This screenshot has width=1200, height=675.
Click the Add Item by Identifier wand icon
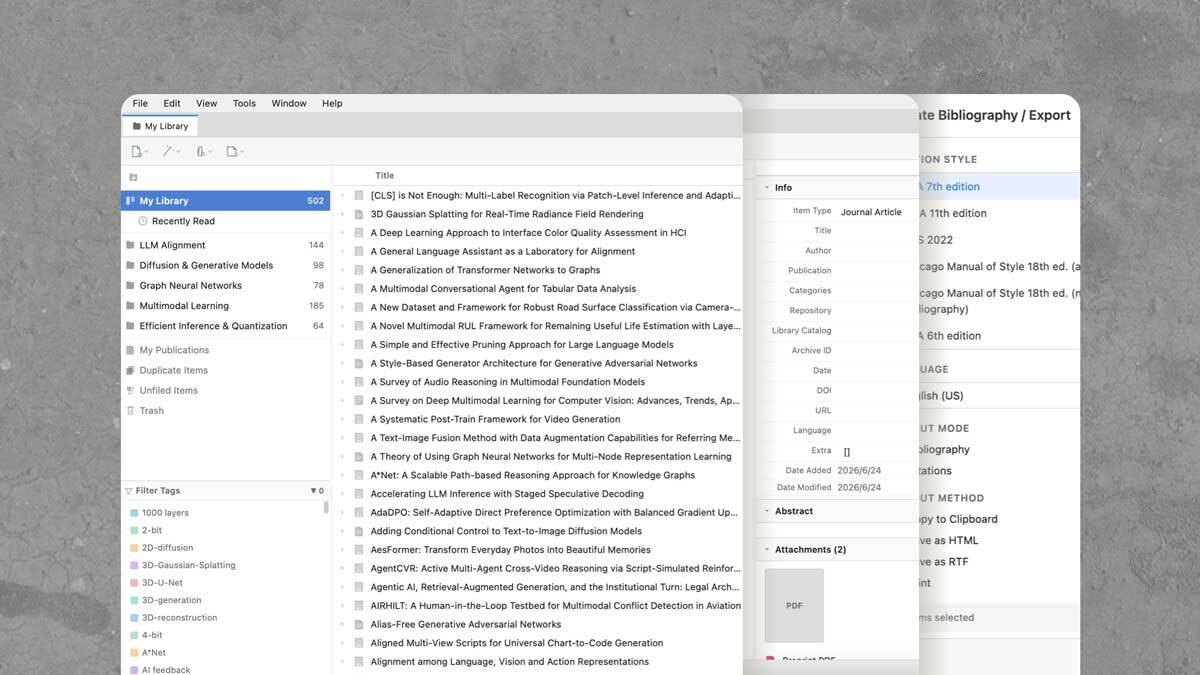171,152
